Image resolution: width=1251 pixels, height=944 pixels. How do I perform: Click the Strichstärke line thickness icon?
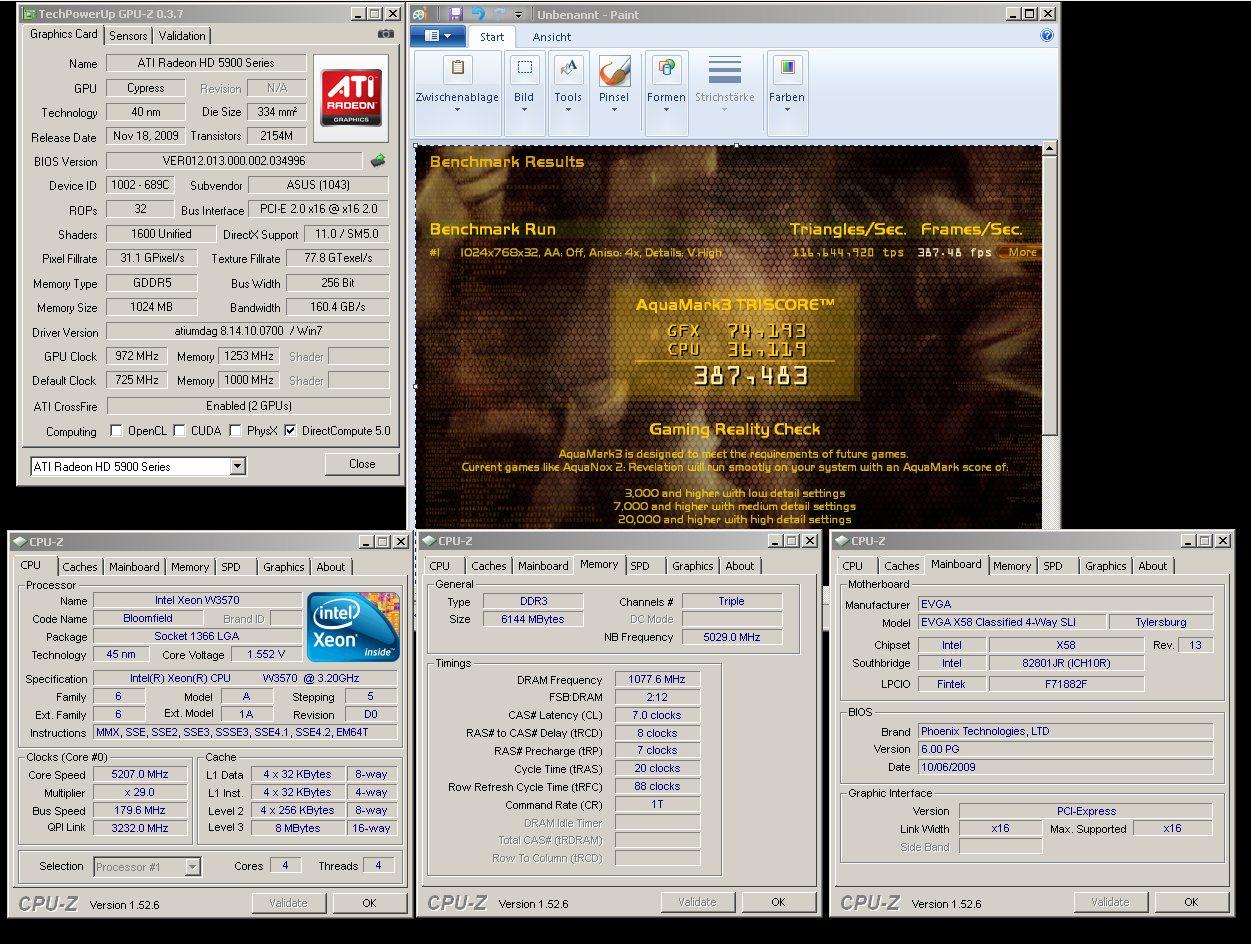point(725,69)
